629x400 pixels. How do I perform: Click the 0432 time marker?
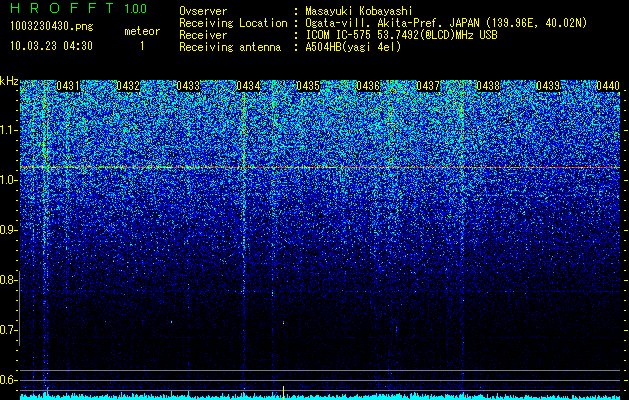(128, 86)
